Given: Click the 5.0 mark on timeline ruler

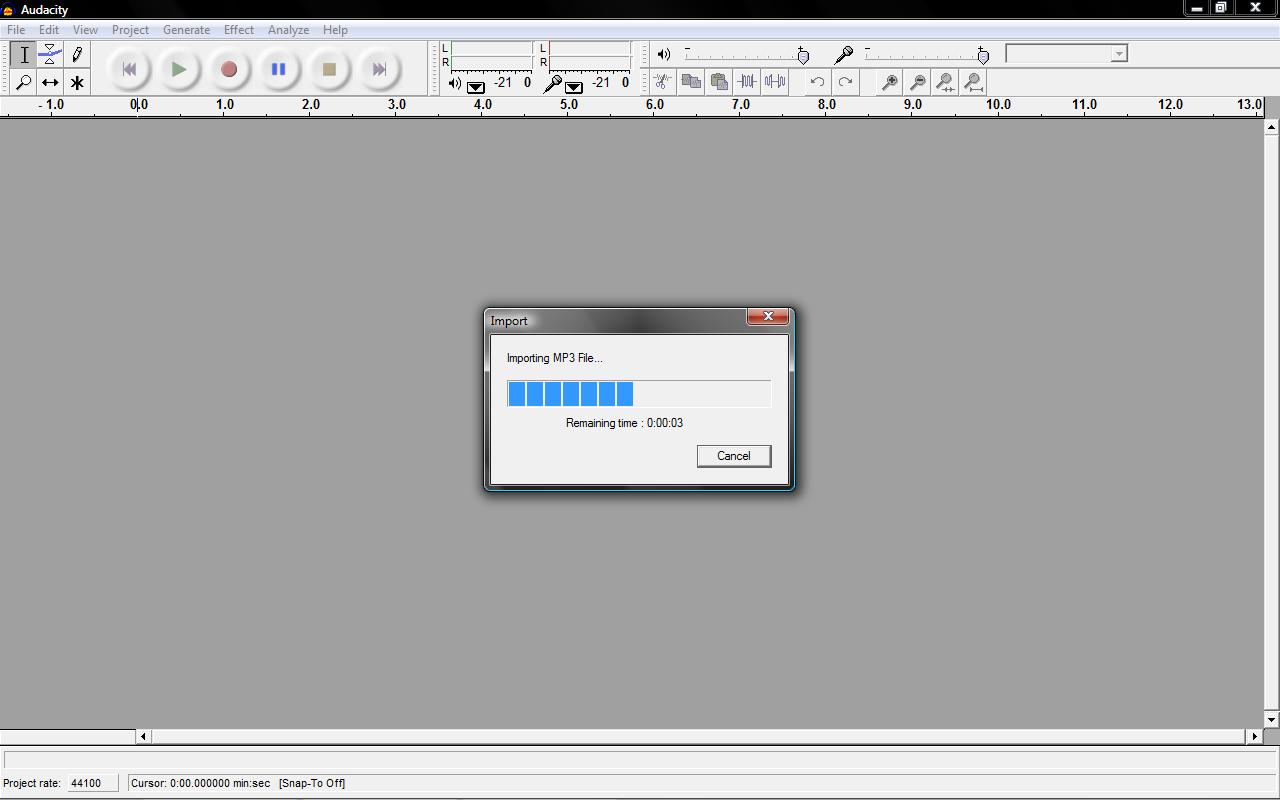Looking at the screenshot, I should pyautogui.click(x=569, y=104).
